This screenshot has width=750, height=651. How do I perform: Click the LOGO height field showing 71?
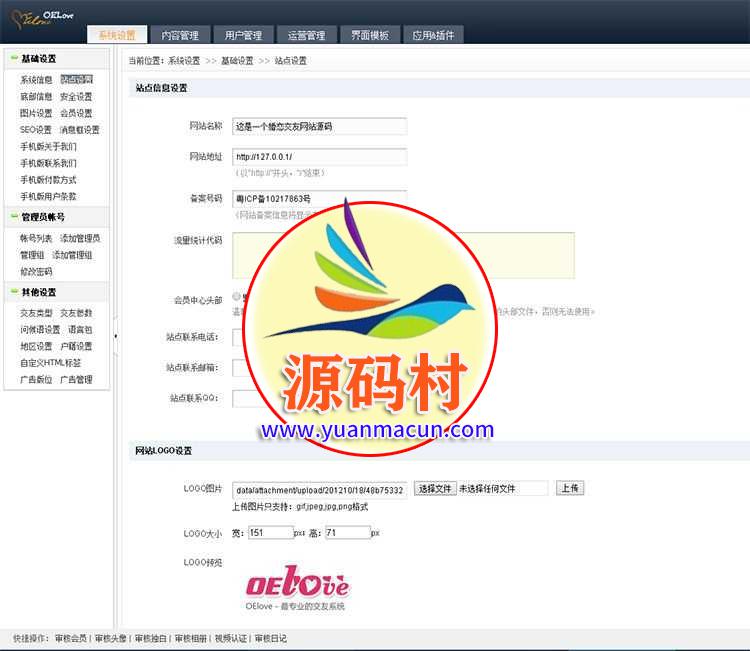[x=348, y=532]
